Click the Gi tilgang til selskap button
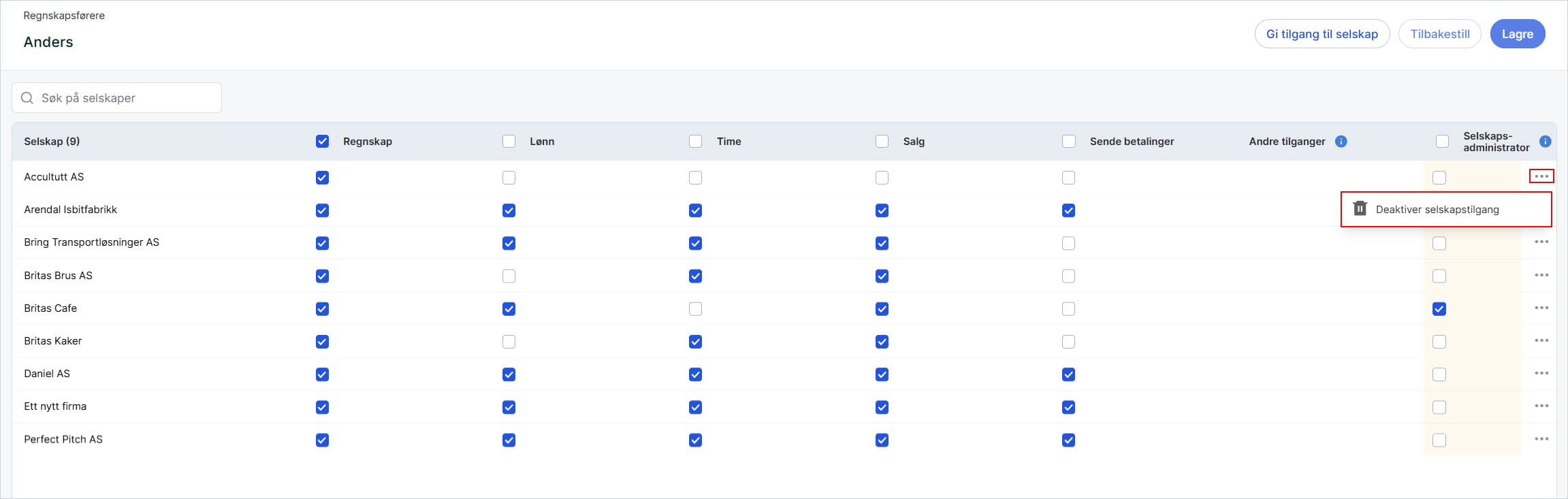 tap(1322, 34)
